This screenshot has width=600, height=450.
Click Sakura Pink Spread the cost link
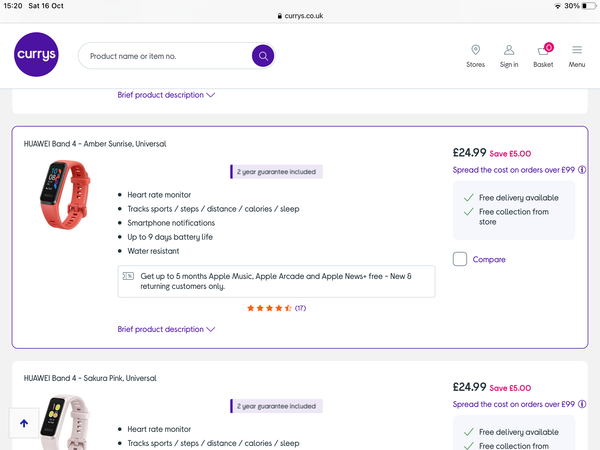coord(514,404)
